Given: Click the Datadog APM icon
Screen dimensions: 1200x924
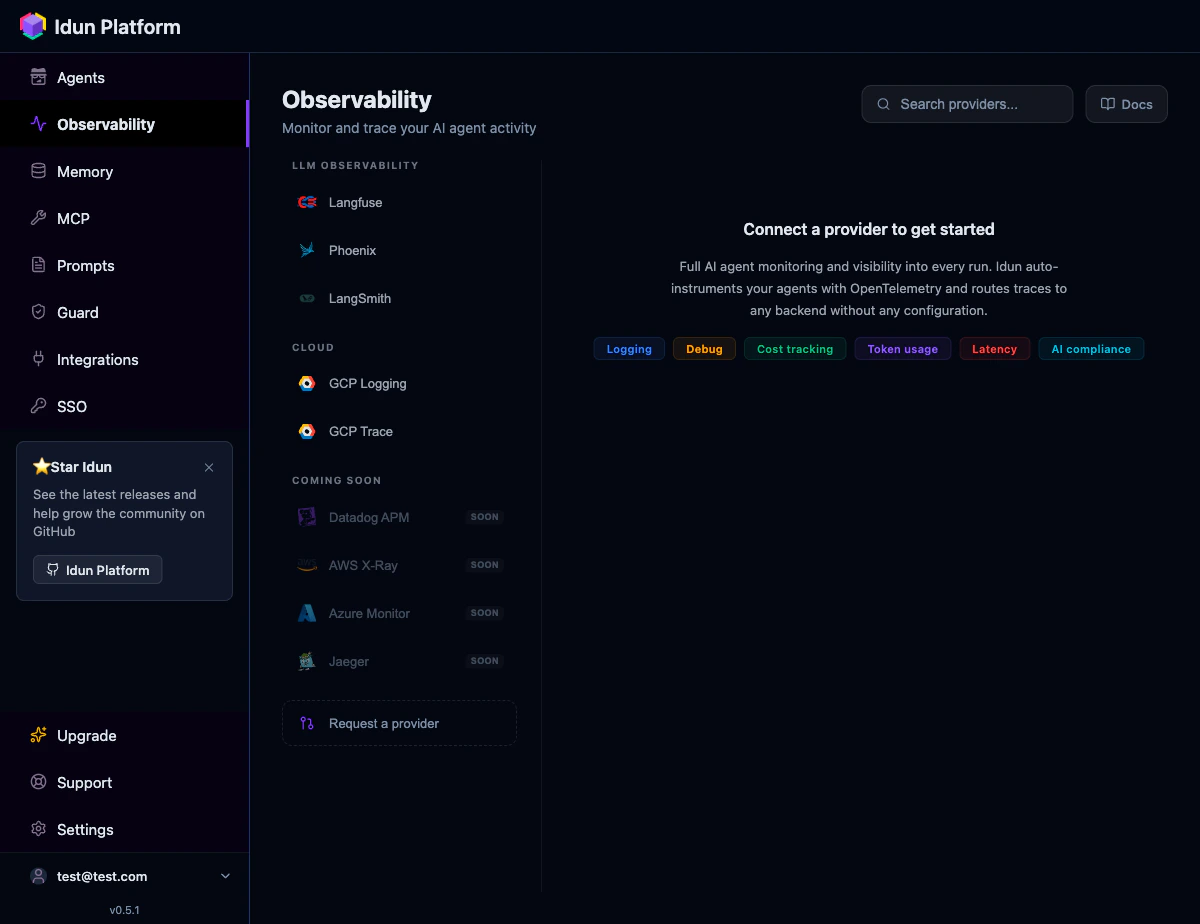Looking at the screenshot, I should point(306,516).
